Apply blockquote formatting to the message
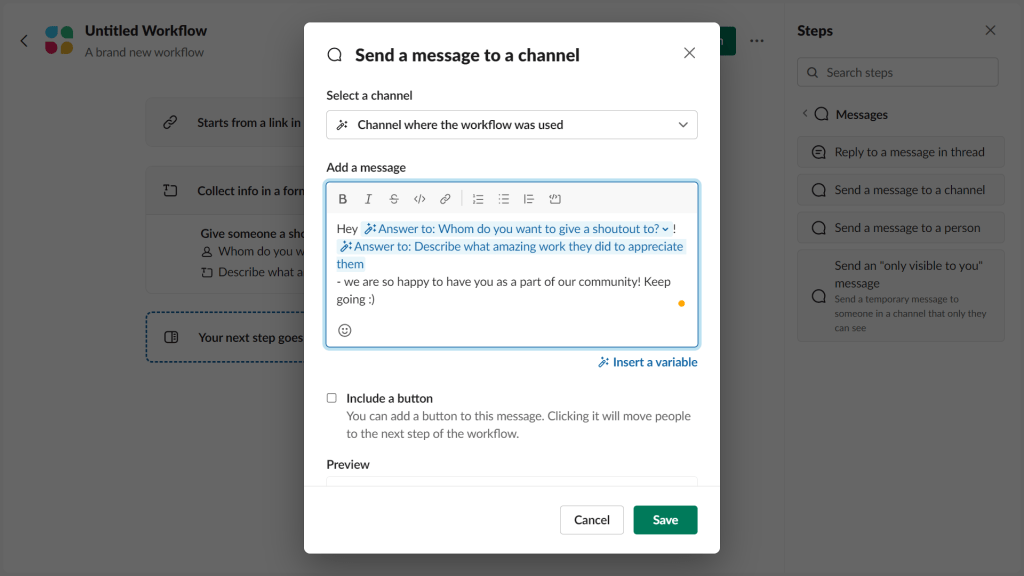1024x576 pixels. 528,199
